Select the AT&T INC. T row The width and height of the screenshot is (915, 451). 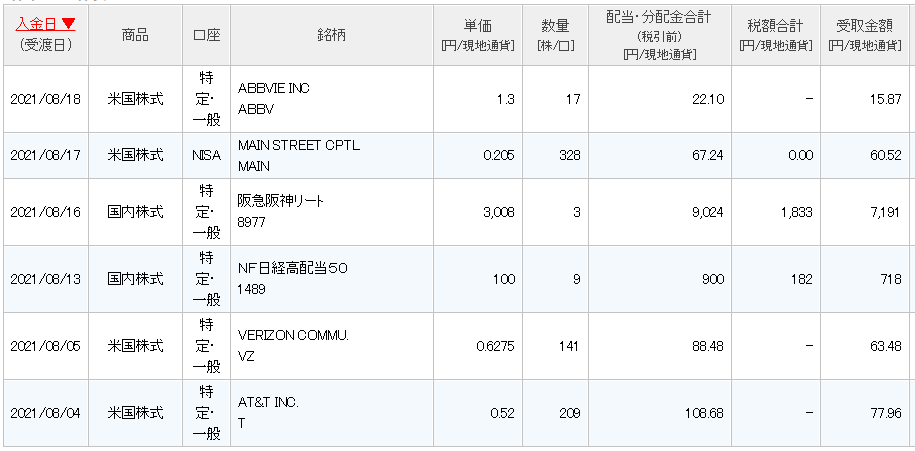tap(457, 413)
